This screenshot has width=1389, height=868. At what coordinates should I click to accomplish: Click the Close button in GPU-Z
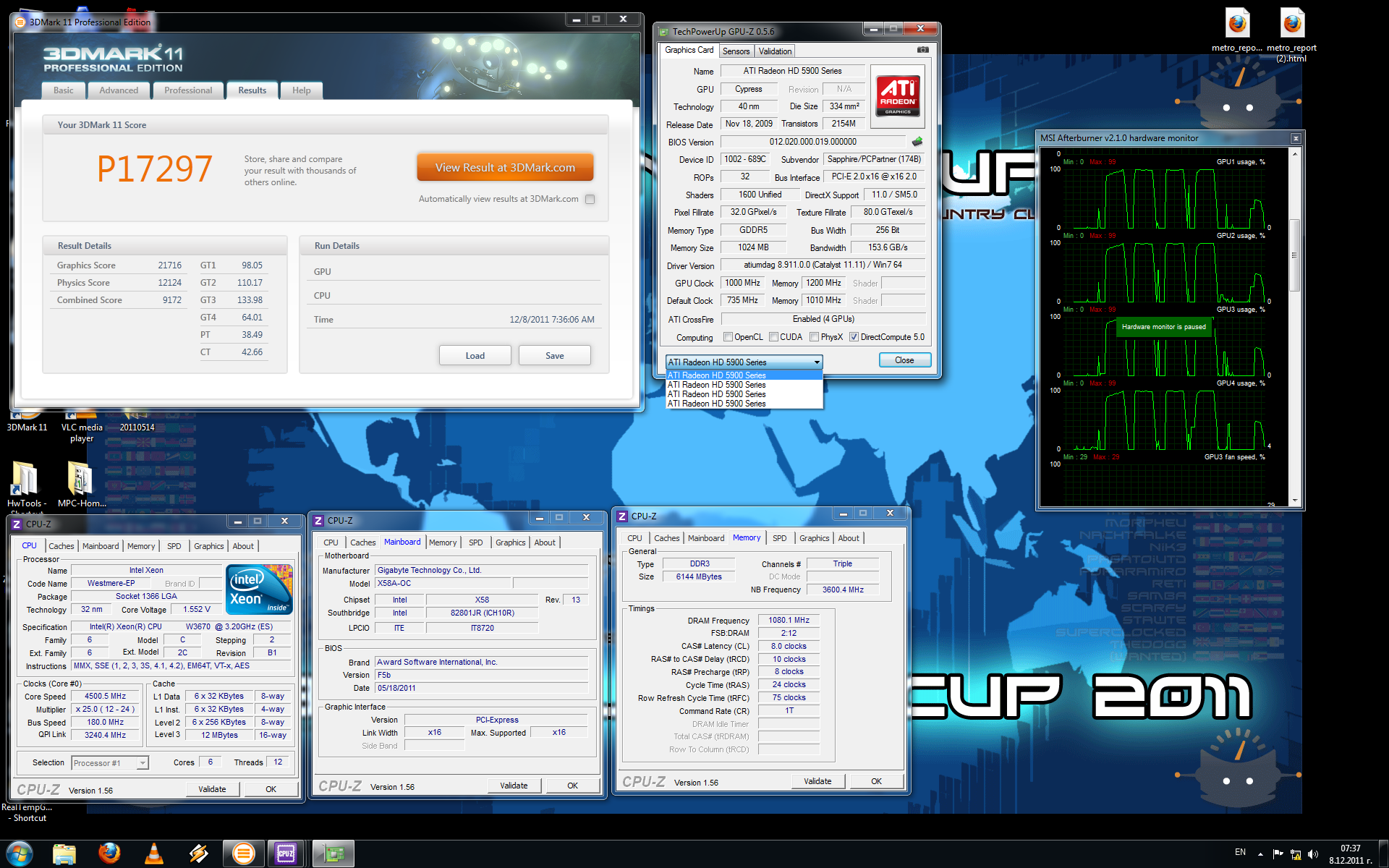point(904,360)
